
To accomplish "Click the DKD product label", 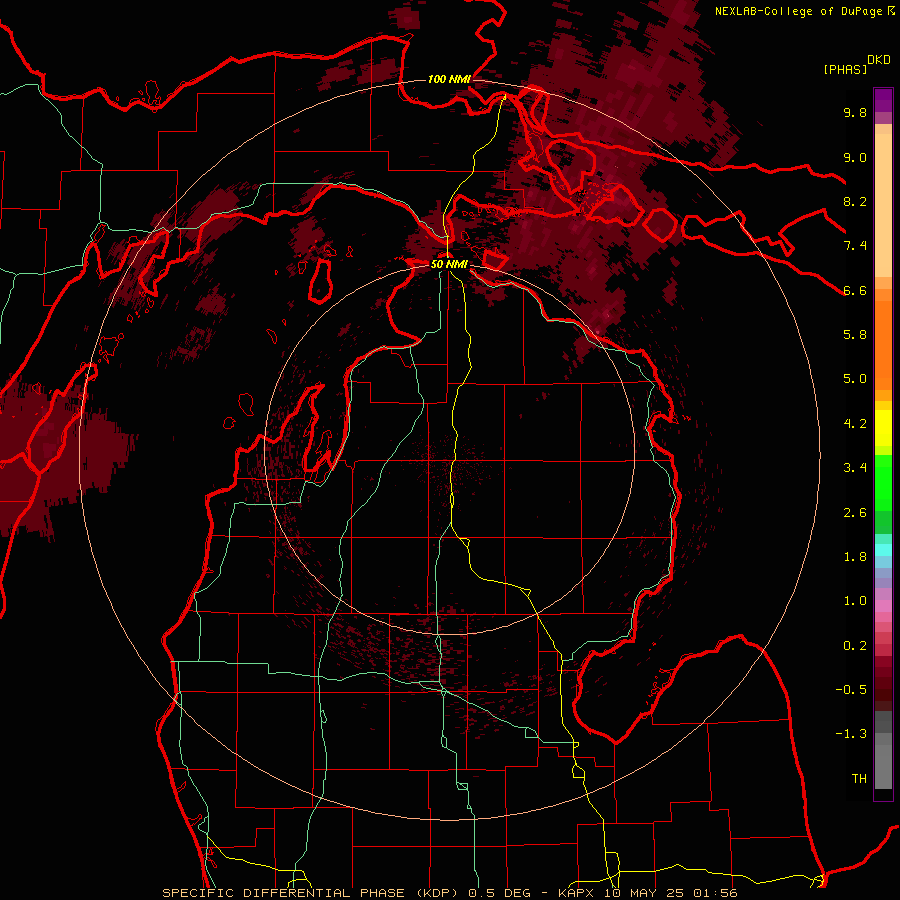I will (879, 60).
